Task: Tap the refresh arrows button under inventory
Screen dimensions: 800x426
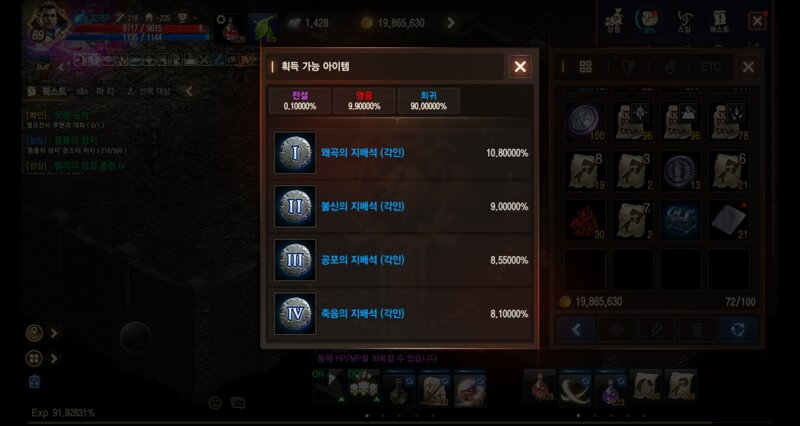Action: [x=738, y=330]
